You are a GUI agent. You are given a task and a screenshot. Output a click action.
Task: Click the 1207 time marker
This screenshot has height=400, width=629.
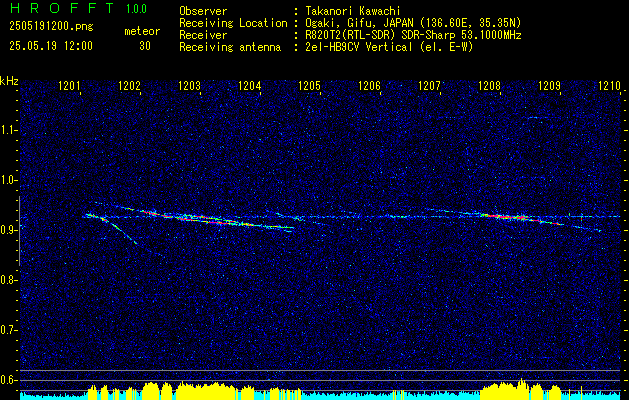pos(429,85)
